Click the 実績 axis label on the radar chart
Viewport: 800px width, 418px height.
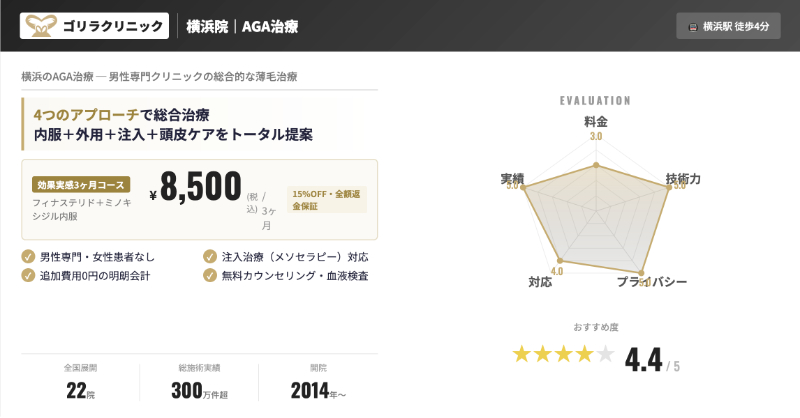coord(512,178)
